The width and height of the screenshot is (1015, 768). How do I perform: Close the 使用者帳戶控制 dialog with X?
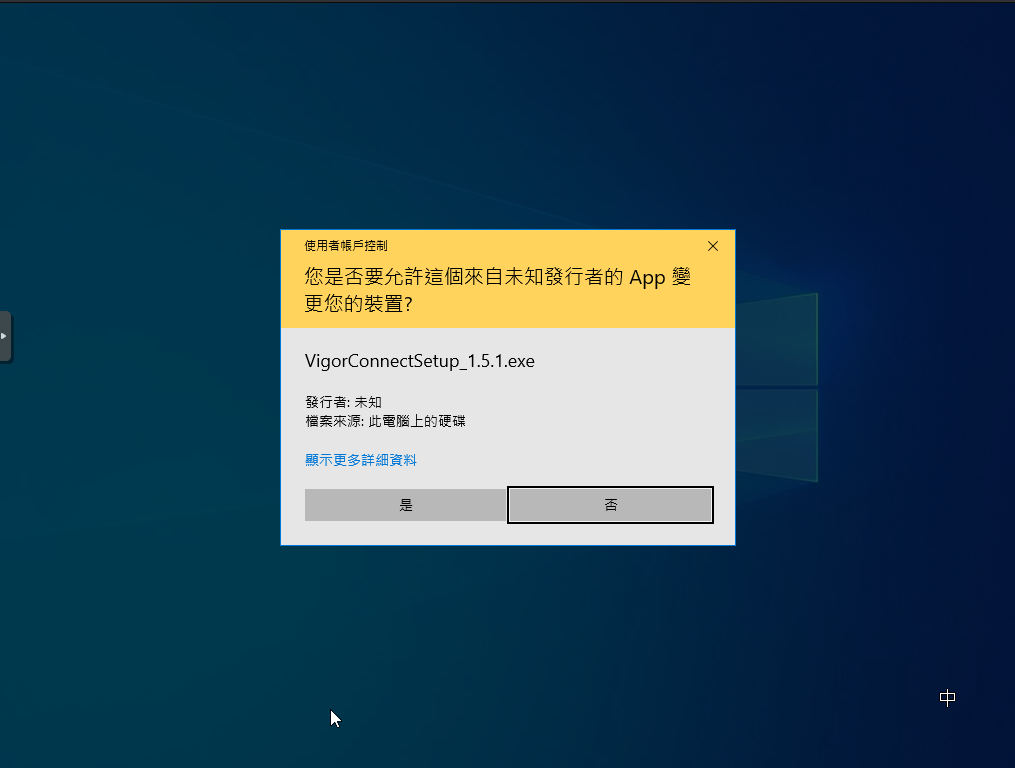click(713, 246)
